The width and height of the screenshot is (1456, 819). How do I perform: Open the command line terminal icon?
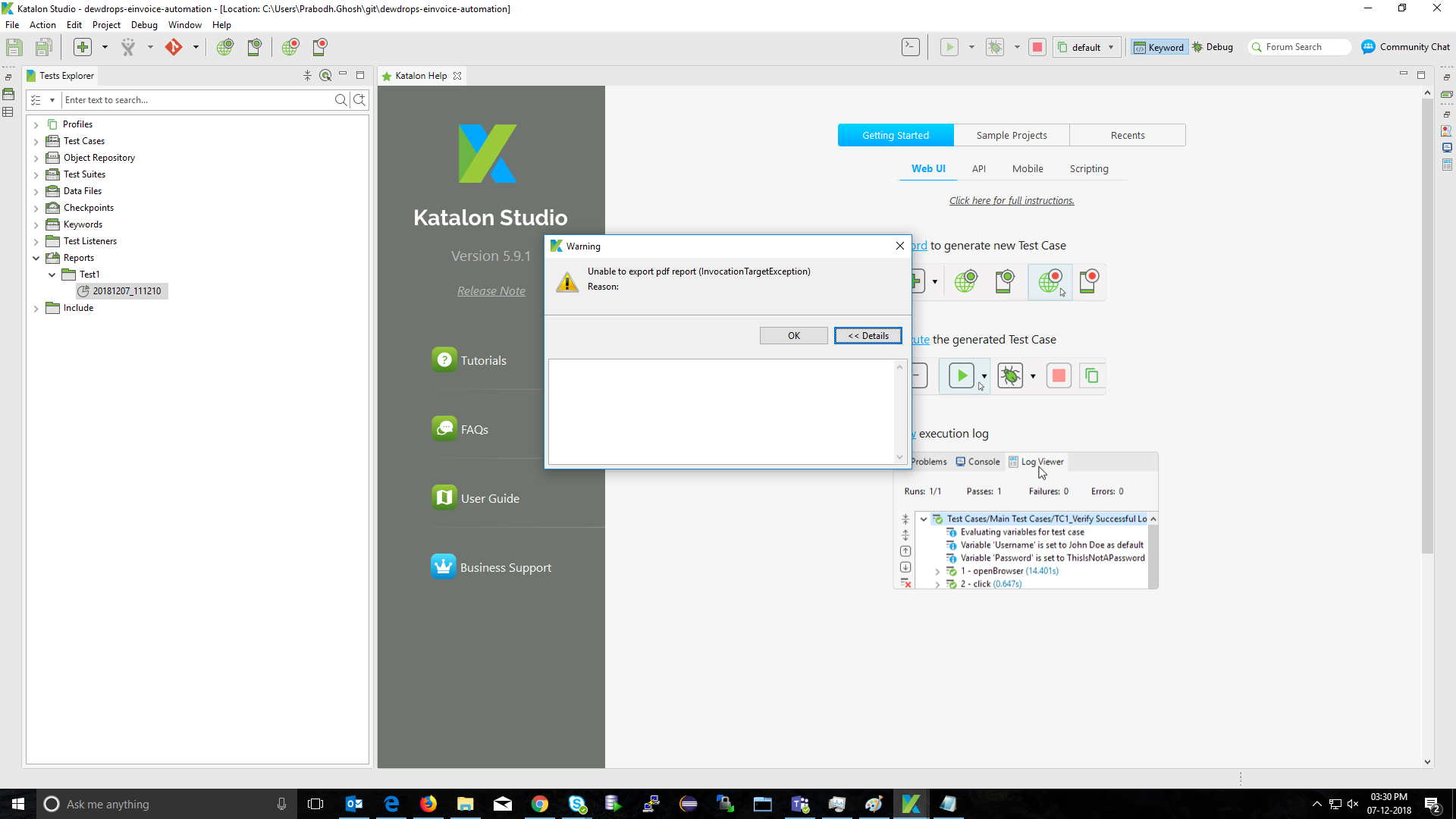click(911, 46)
